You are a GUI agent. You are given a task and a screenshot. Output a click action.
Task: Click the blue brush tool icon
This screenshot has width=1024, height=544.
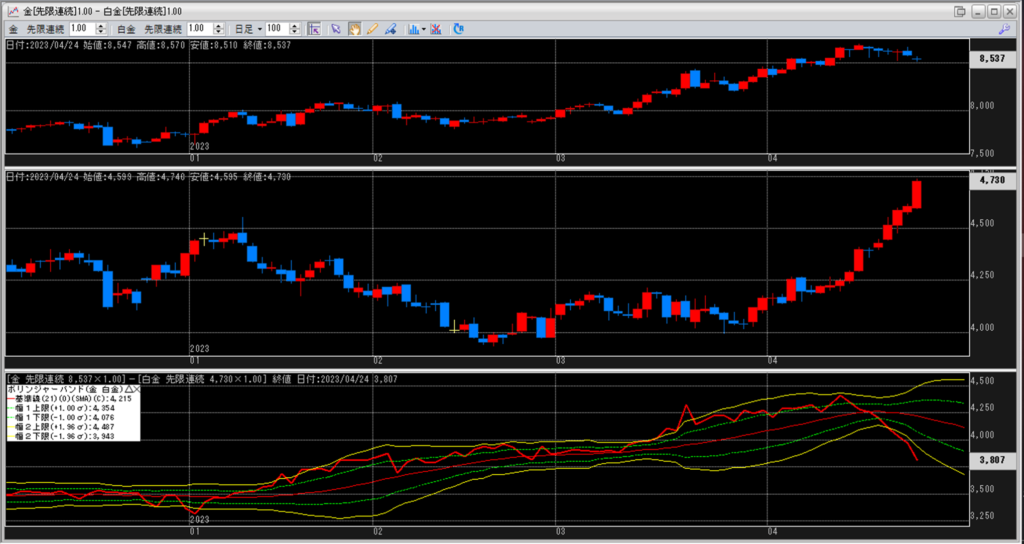pos(390,29)
